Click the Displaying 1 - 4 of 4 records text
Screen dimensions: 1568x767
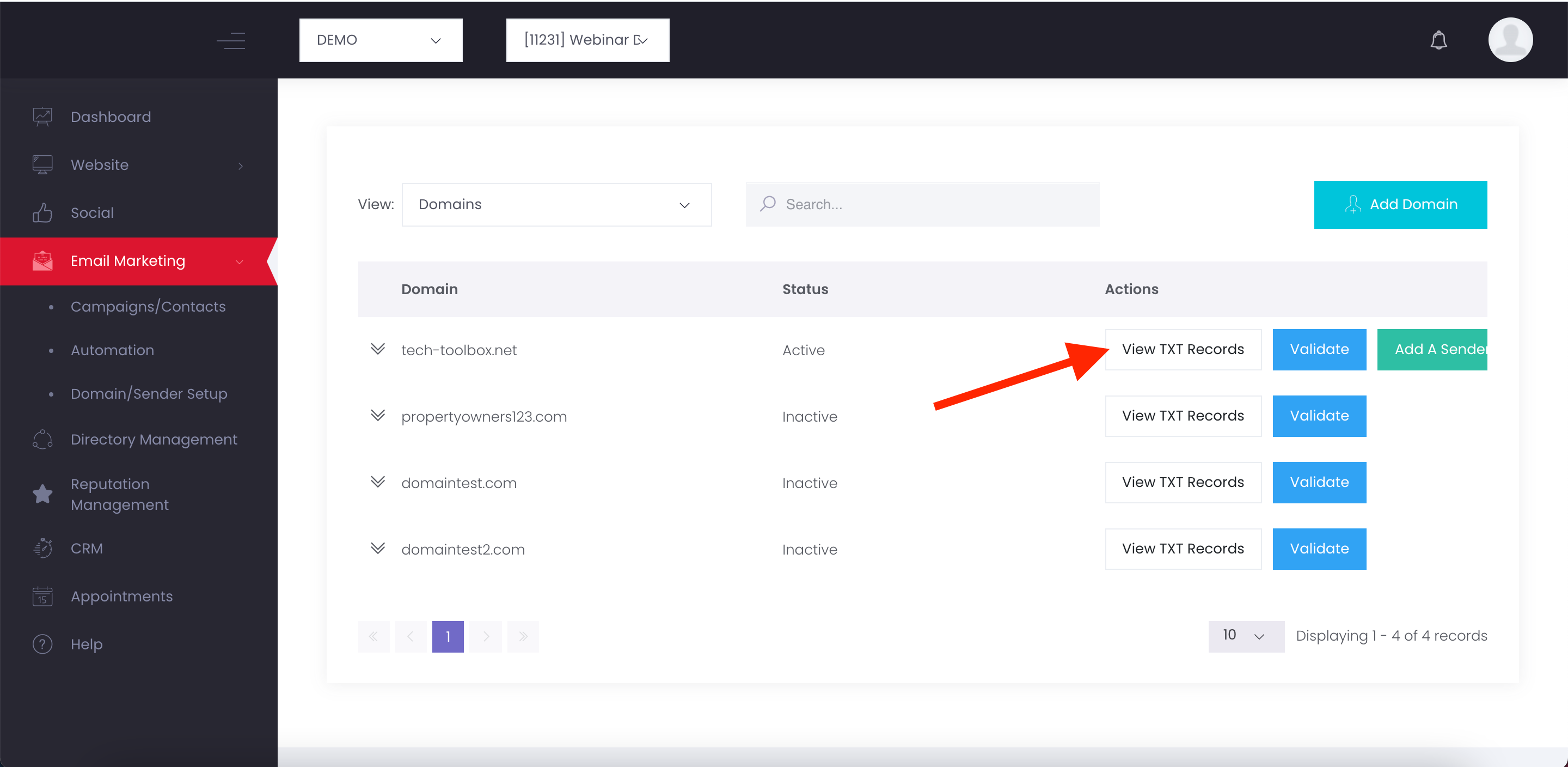[1392, 636]
